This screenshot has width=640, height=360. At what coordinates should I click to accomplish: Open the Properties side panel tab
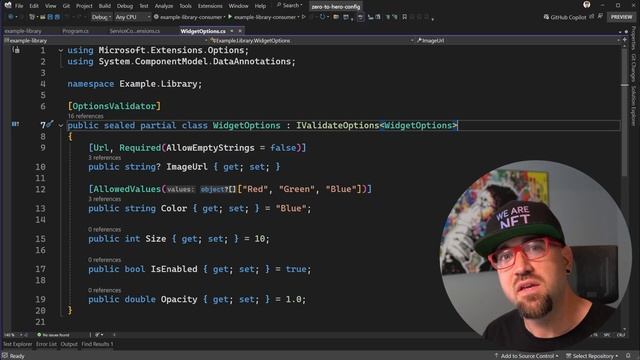(x=633, y=38)
